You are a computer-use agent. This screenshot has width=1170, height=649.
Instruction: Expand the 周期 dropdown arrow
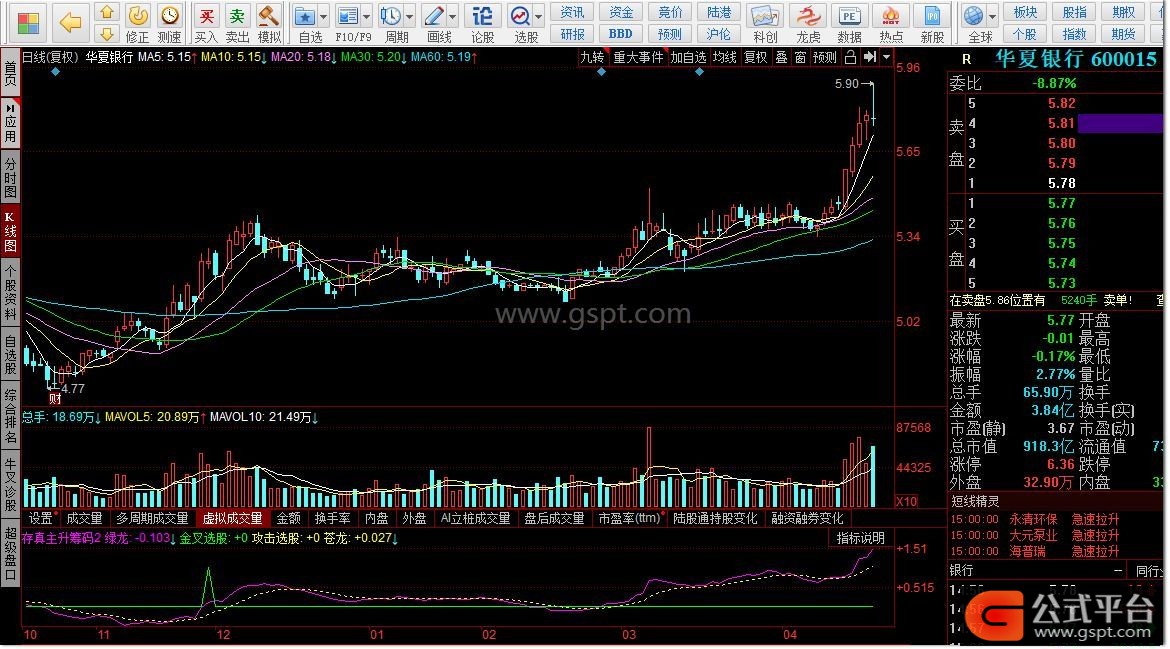[410, 16]
